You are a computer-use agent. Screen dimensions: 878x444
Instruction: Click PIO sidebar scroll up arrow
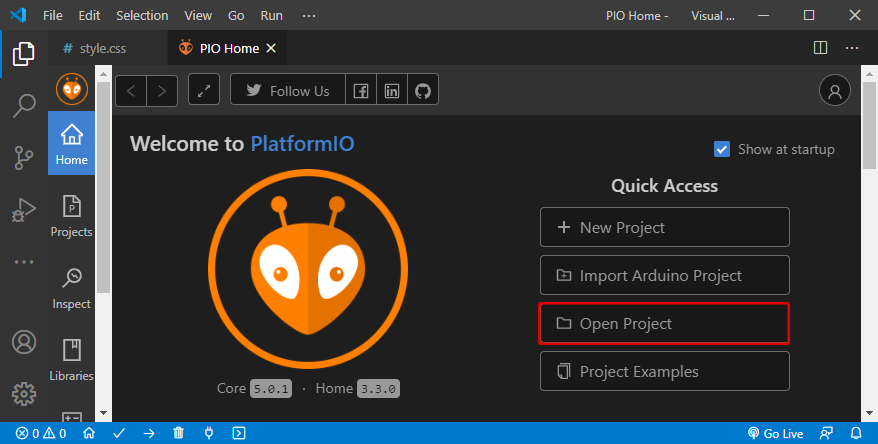[x=103, y=73]
